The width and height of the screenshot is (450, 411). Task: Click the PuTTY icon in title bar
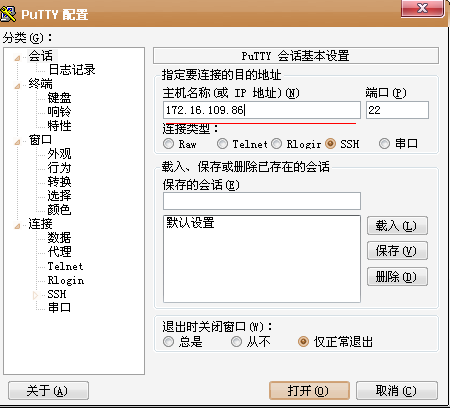click(x=8, y=14)
